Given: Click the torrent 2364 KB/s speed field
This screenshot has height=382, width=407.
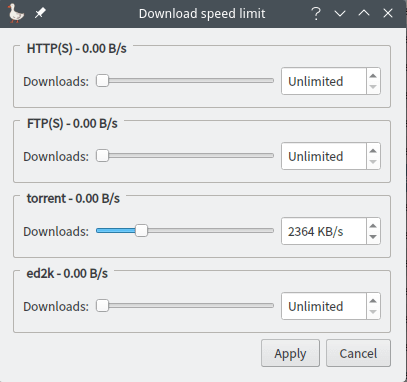Looking at the screenshot, I should click(x=324, y=231).
